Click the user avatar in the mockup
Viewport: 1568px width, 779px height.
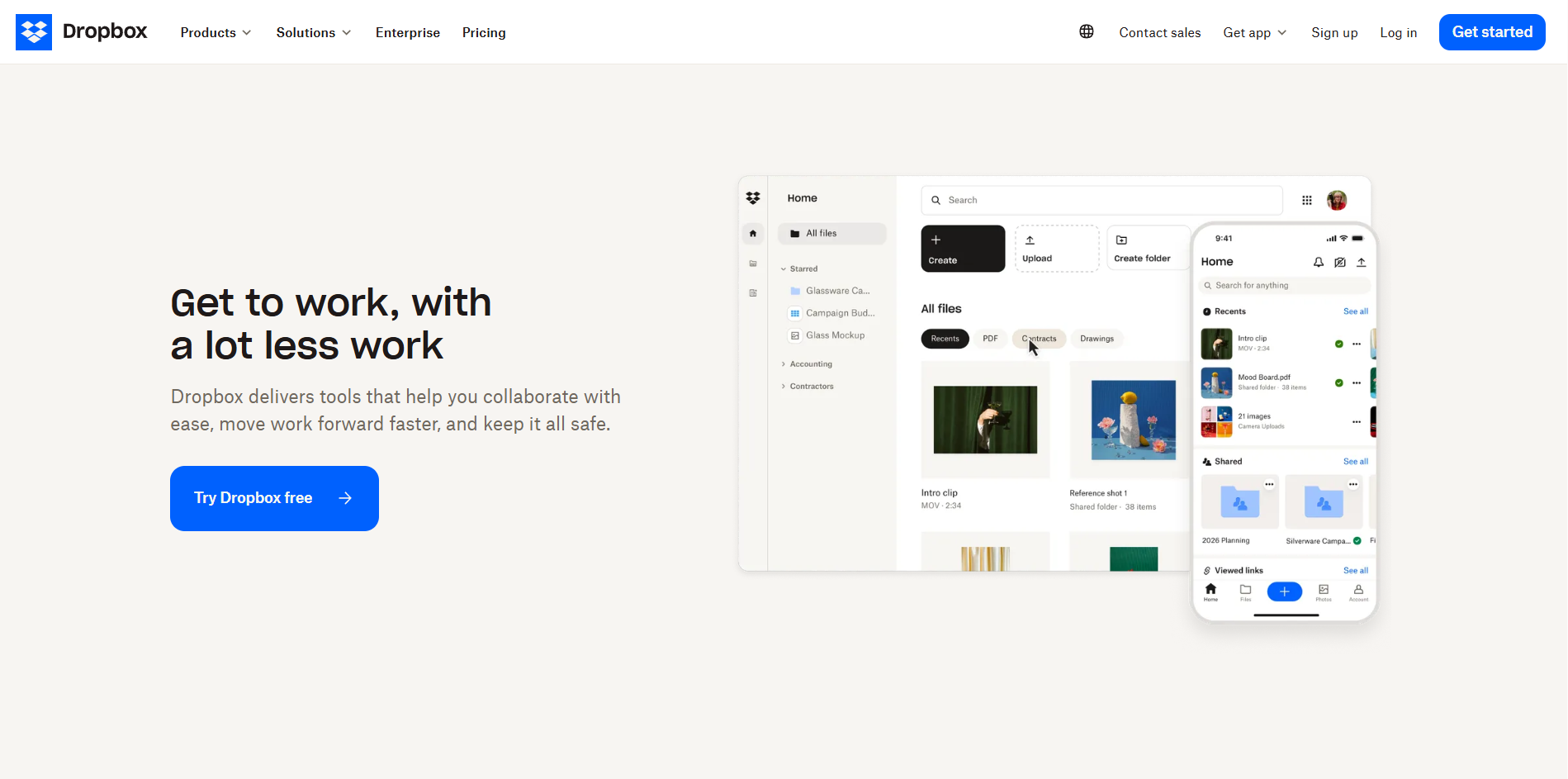coord(1337,200)
